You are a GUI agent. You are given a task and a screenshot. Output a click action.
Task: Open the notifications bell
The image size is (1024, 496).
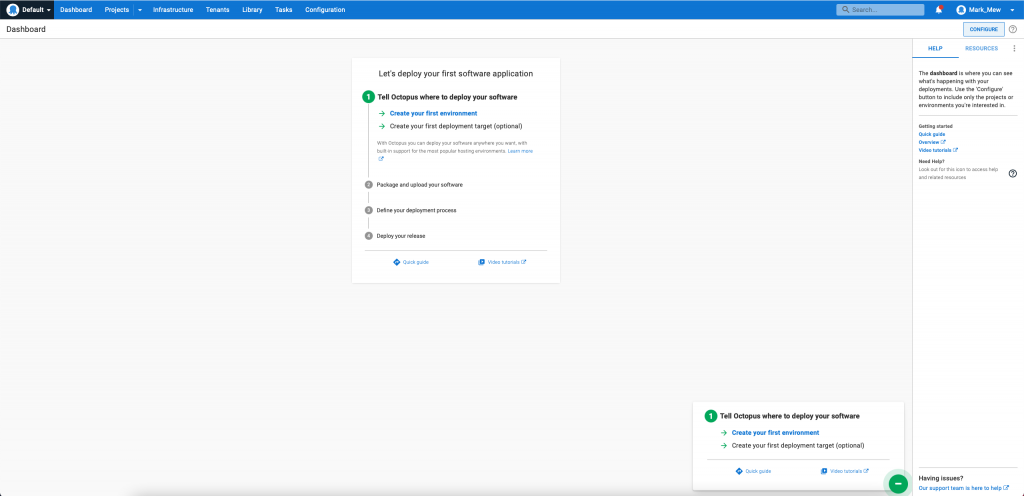(x=939, y=10)
